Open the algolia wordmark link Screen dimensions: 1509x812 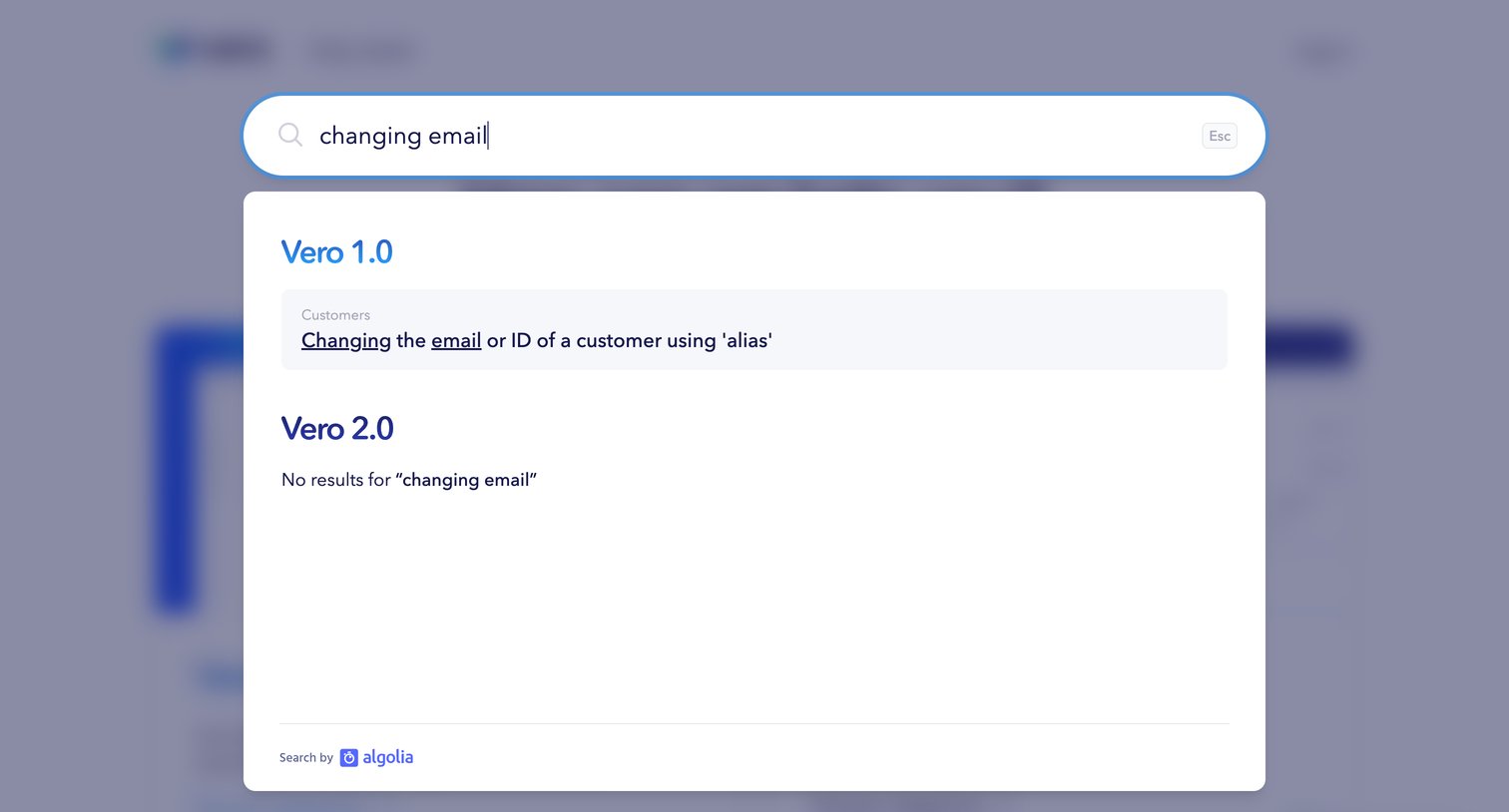388,757
